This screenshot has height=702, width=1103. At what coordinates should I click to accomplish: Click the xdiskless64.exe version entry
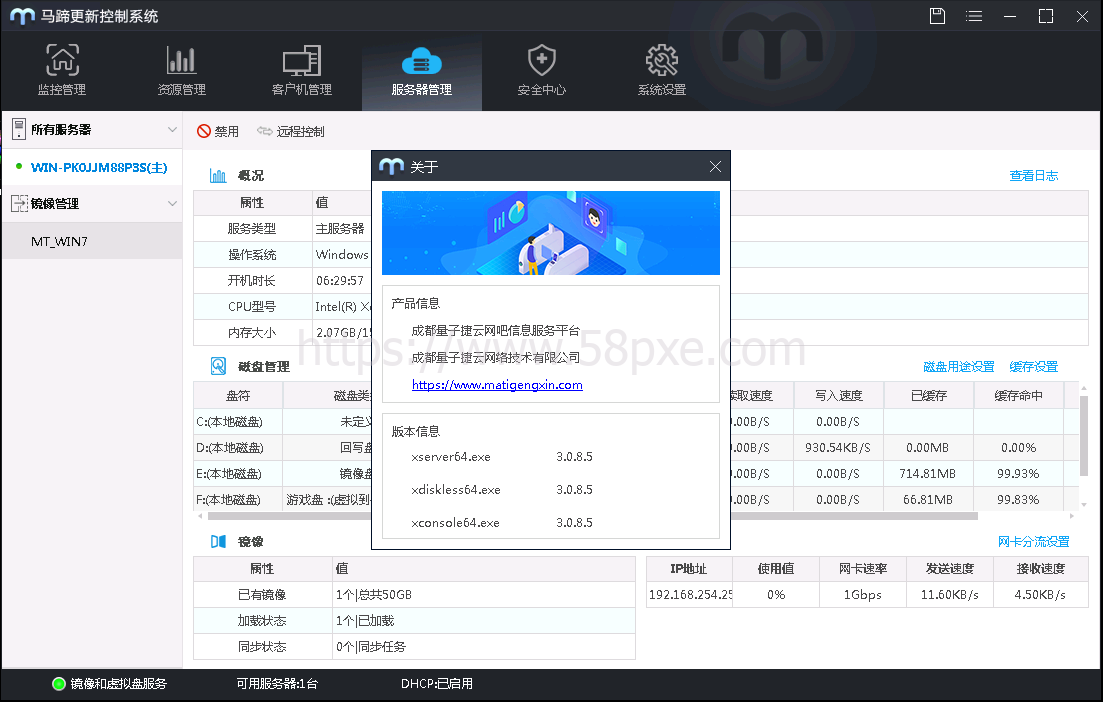[x=456, y=490]
